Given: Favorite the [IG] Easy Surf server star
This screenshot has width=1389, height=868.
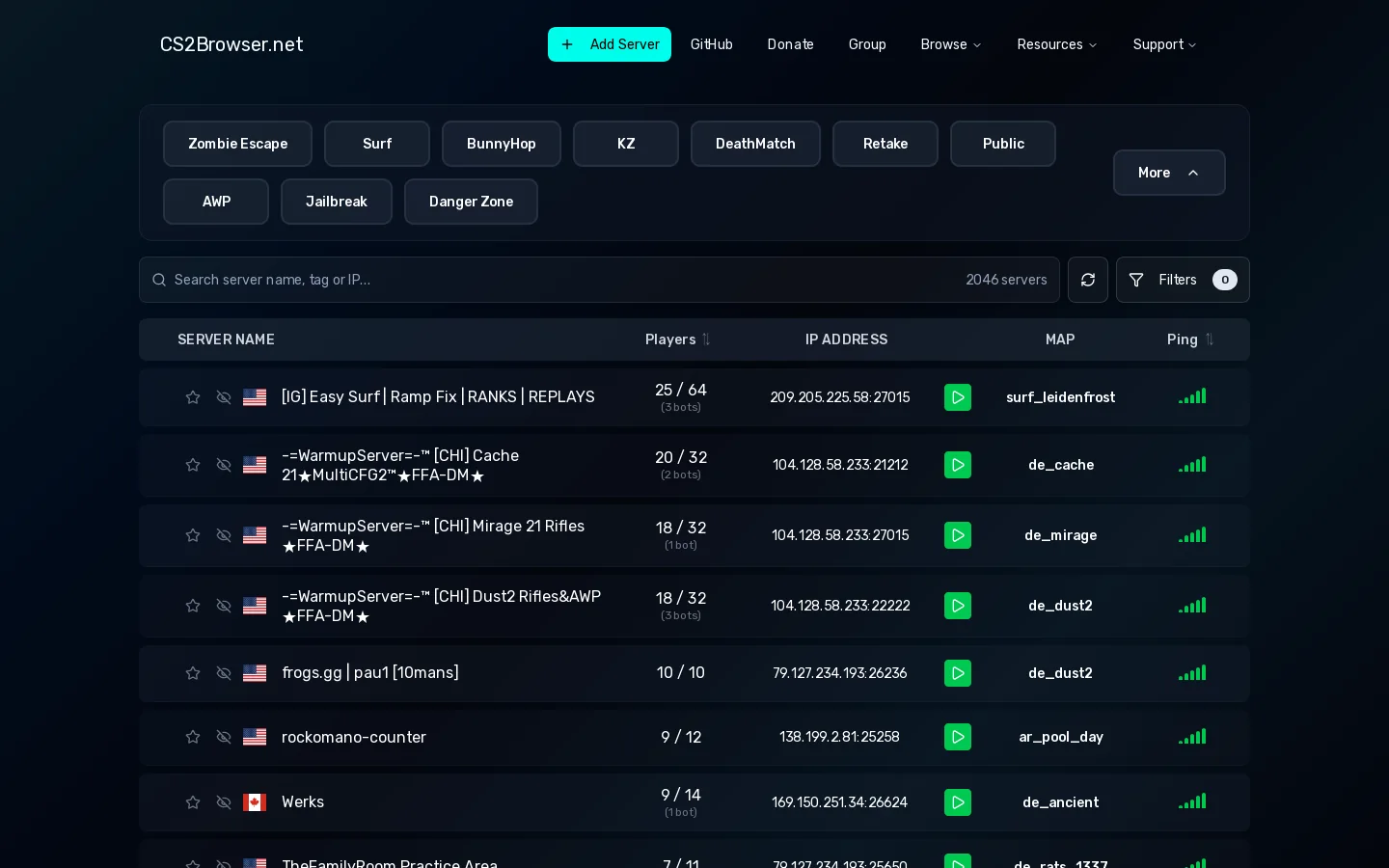Looking at the screenshot, I should 193,397.
